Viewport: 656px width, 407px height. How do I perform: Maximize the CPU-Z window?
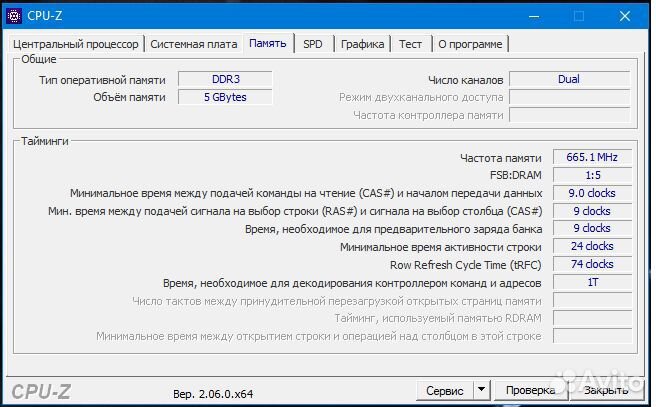(579, 16)
